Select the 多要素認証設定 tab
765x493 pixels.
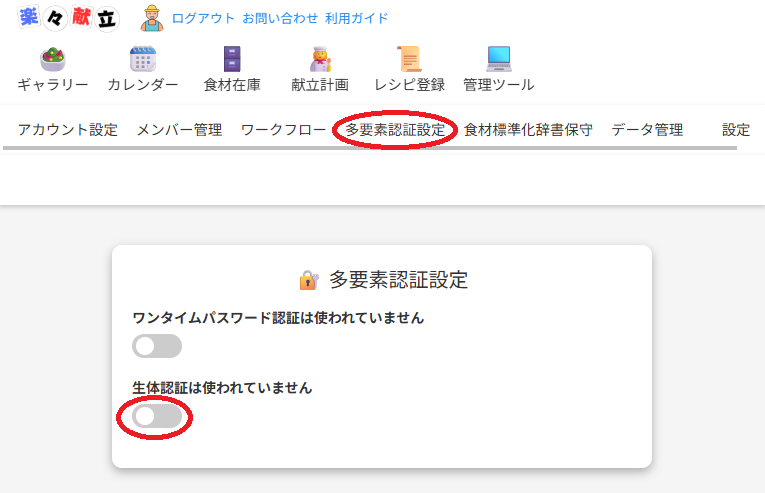tap(395, 130)
